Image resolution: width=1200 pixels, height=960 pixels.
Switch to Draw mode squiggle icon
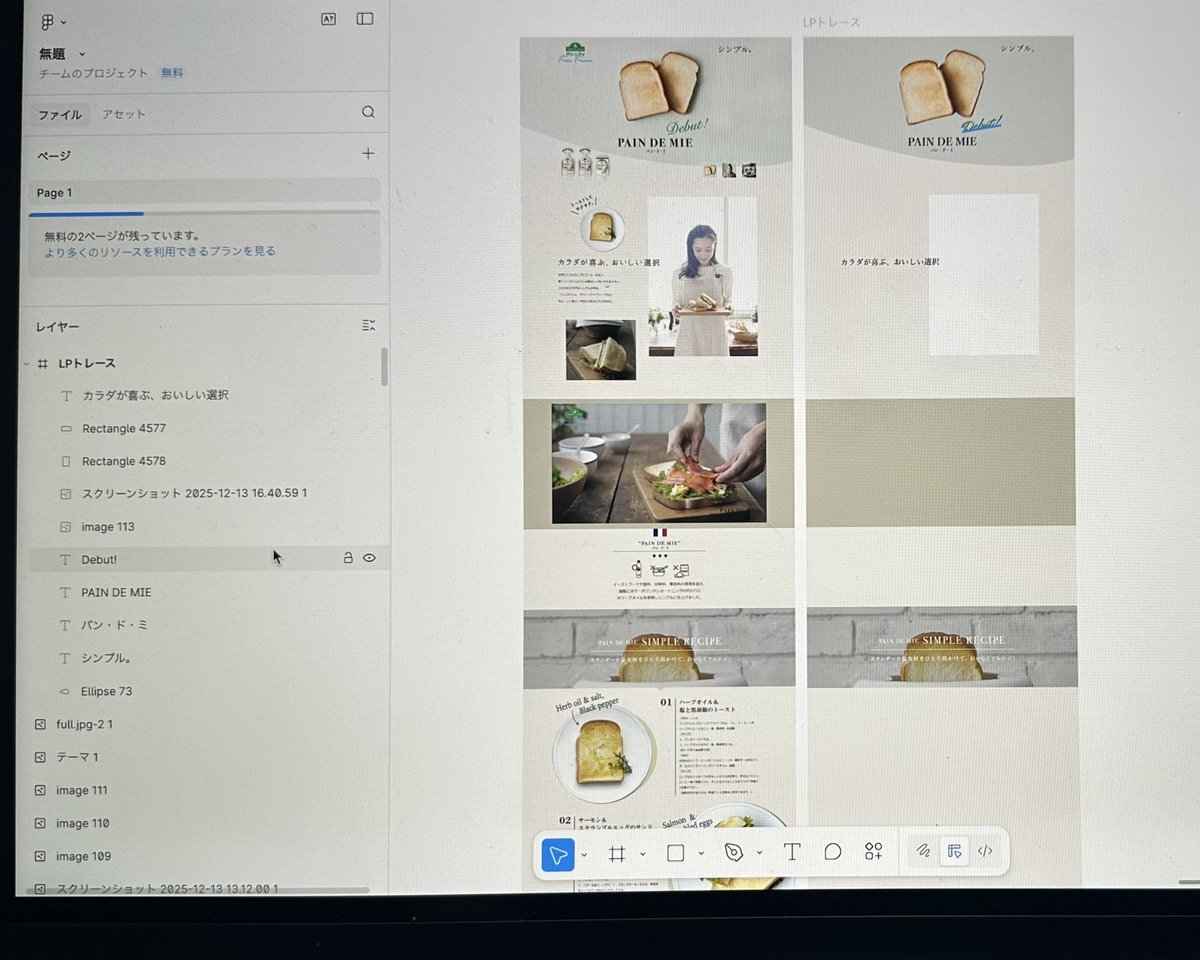923,852
